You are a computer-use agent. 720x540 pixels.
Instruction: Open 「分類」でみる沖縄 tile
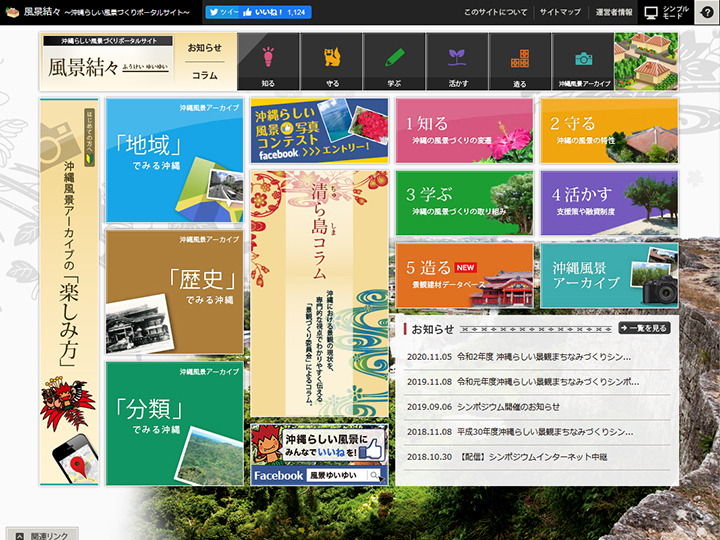click(174, 423)
